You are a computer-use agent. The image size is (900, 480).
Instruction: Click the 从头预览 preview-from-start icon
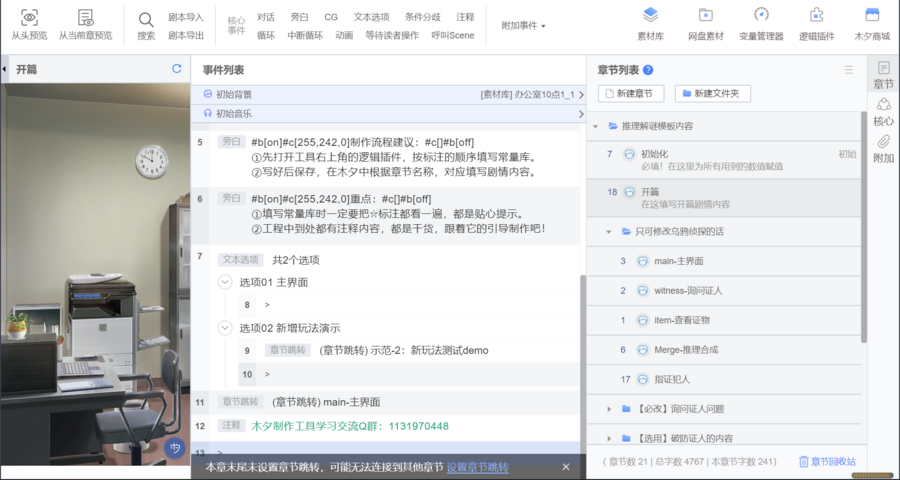point(30,17)
